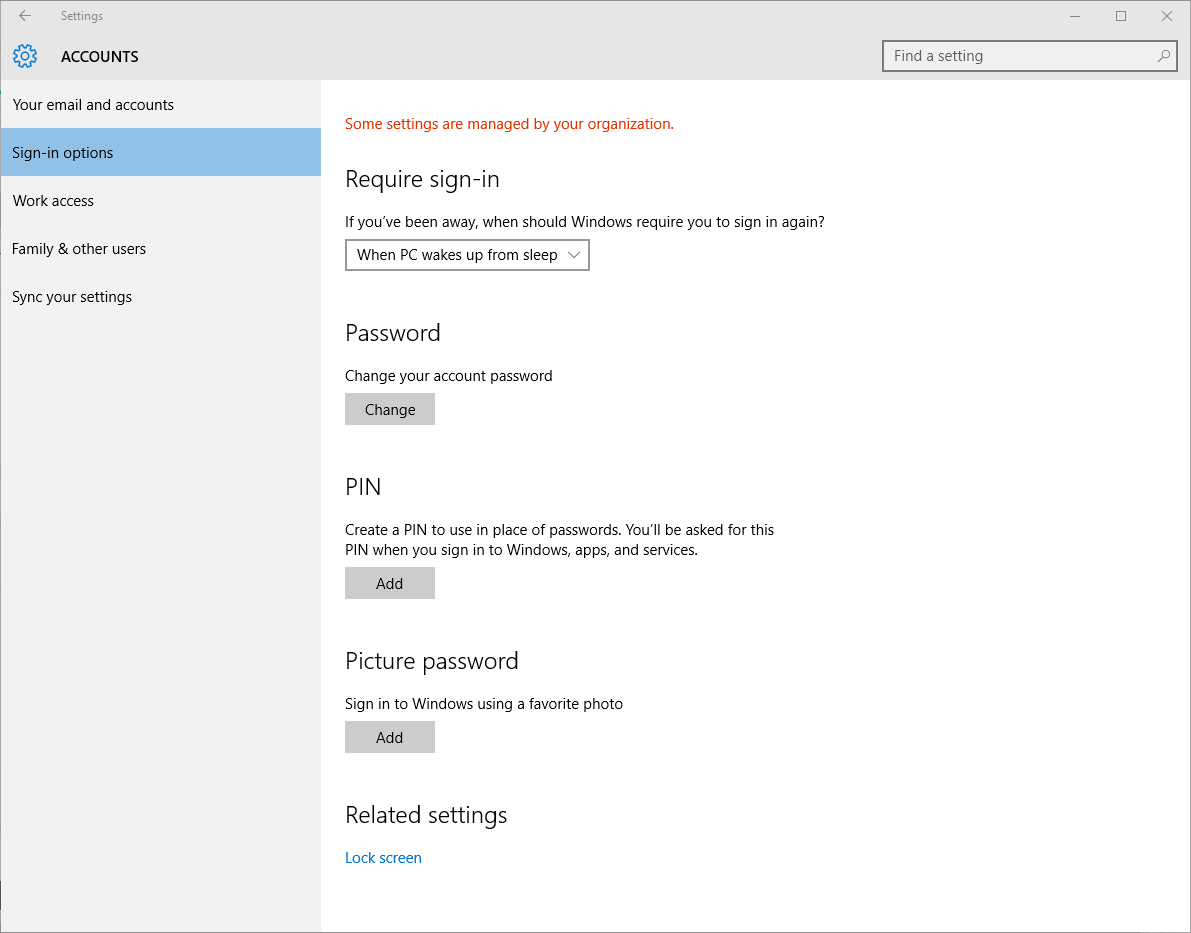
Task: Click the ACCOUNTS header title
Action: (x=100, y=57)
